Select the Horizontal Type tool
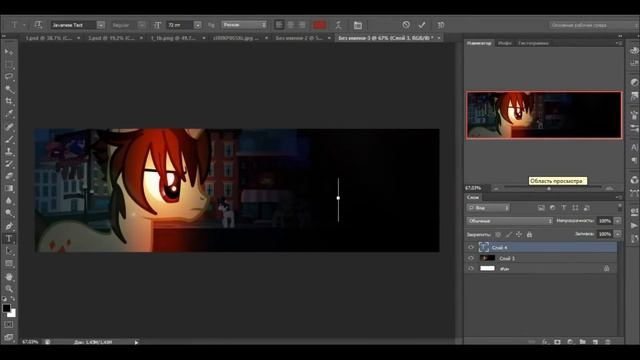 pyautogui.click(x=9, y=239)
